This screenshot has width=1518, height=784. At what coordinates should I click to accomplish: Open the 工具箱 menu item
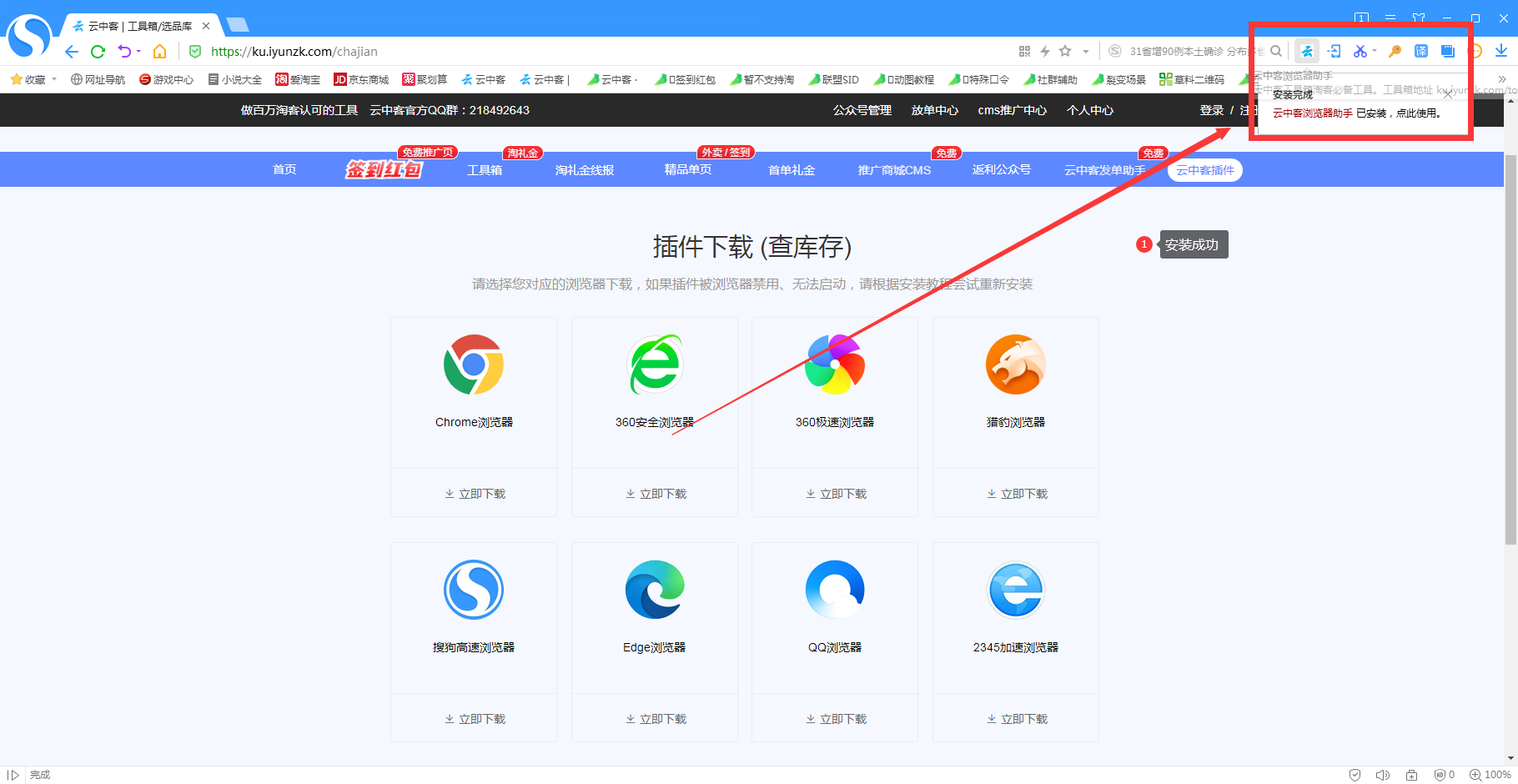484,169
